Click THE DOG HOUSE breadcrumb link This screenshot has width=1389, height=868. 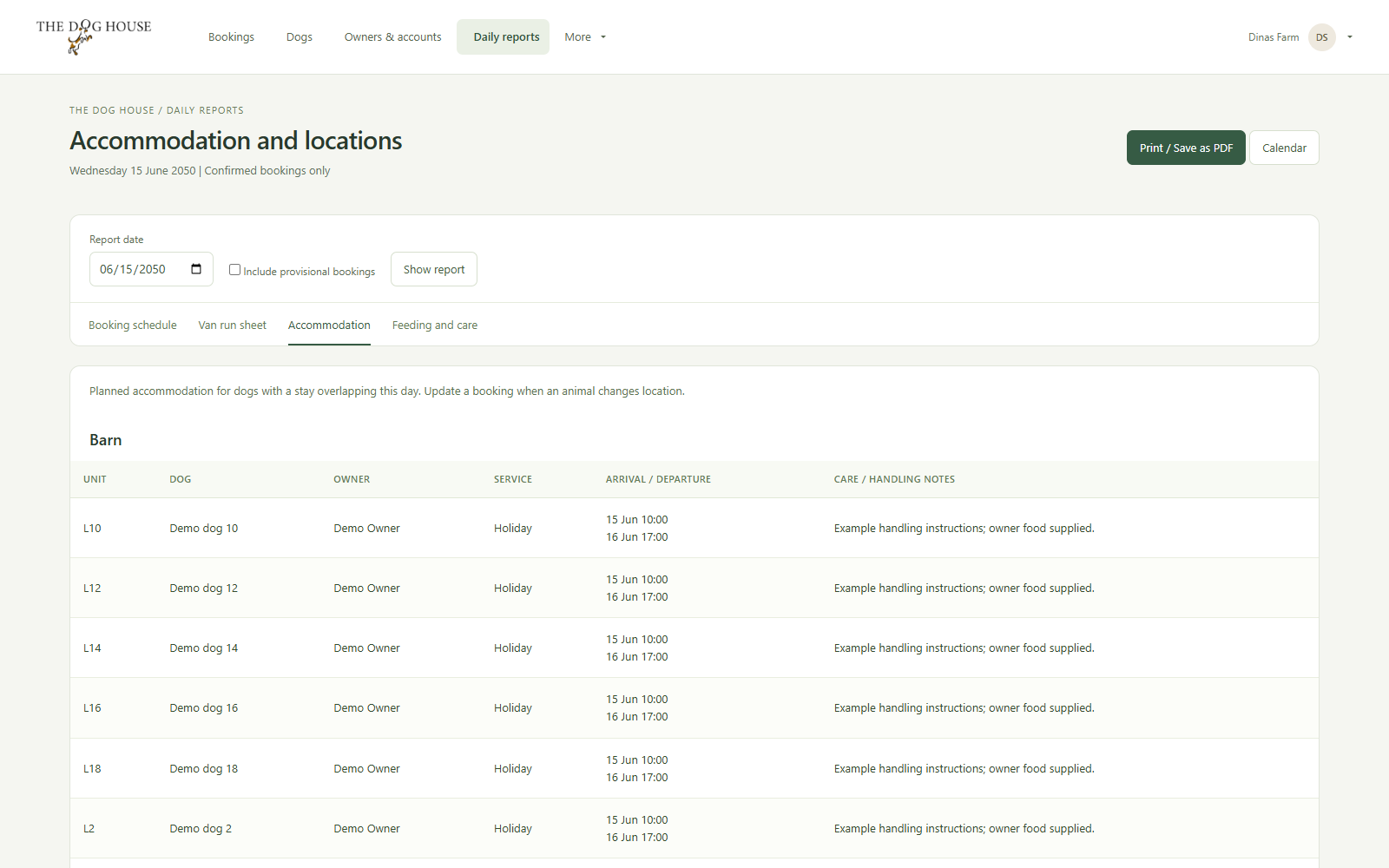coord(112,110)
